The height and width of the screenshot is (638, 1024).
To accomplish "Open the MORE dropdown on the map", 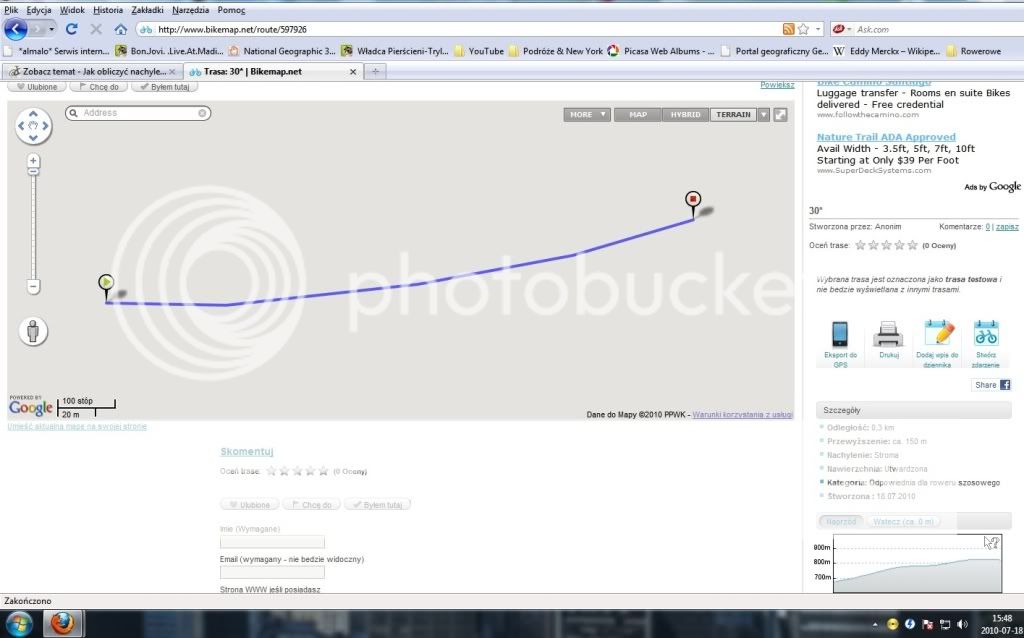I will pyautogui.click(x=586, y=115).
